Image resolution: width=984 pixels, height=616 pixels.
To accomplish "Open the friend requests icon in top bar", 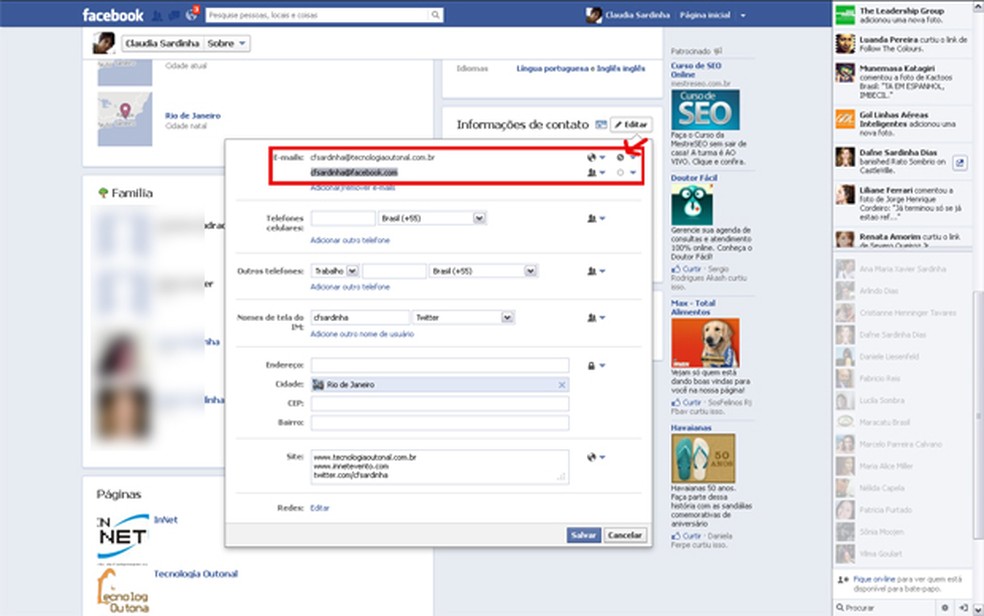I will (157, 15).
